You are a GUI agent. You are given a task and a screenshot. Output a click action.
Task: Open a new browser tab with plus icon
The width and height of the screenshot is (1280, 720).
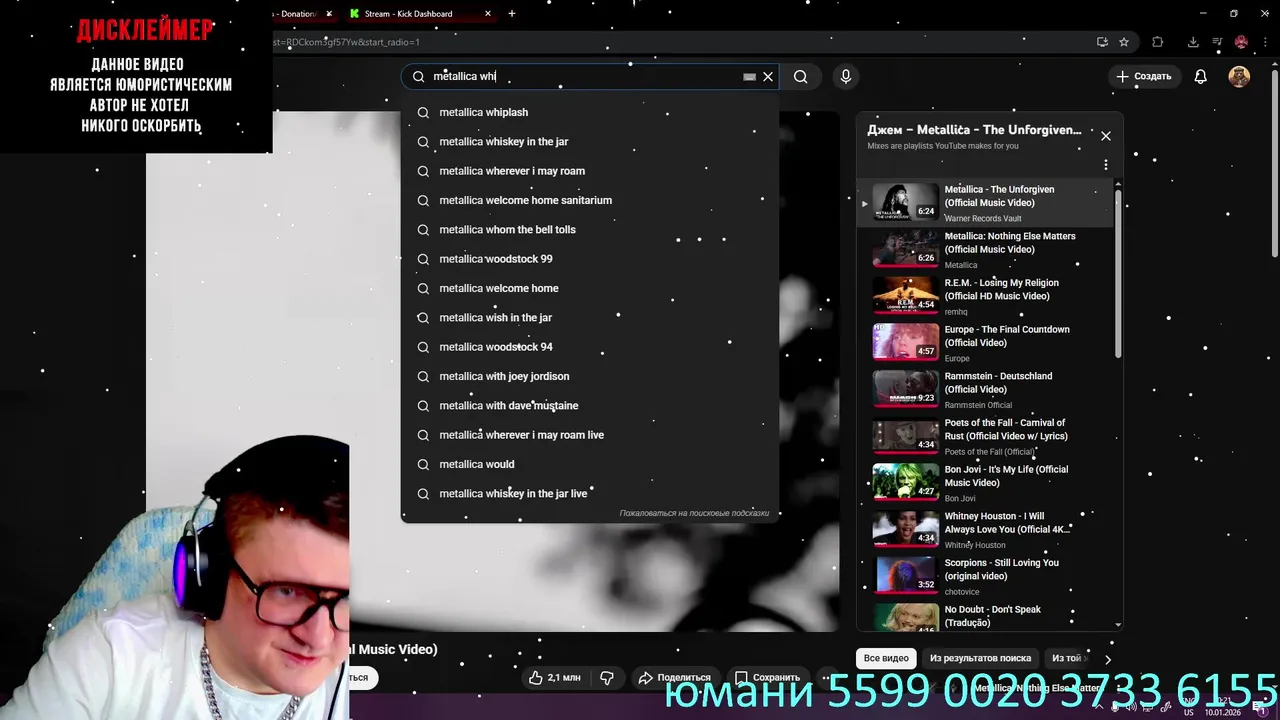512,14
